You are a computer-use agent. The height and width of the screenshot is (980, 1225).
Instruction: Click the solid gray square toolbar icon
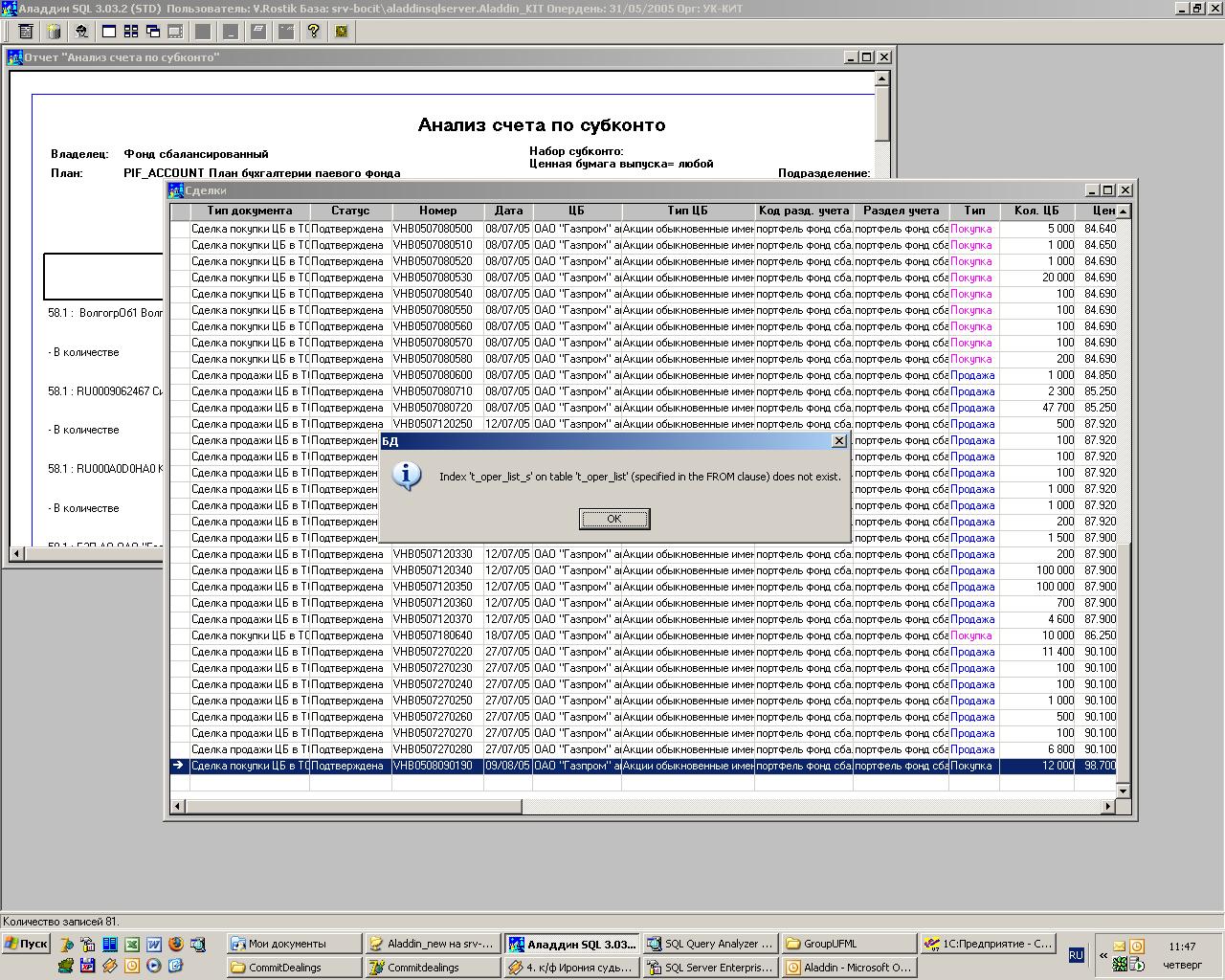[203, 32]
